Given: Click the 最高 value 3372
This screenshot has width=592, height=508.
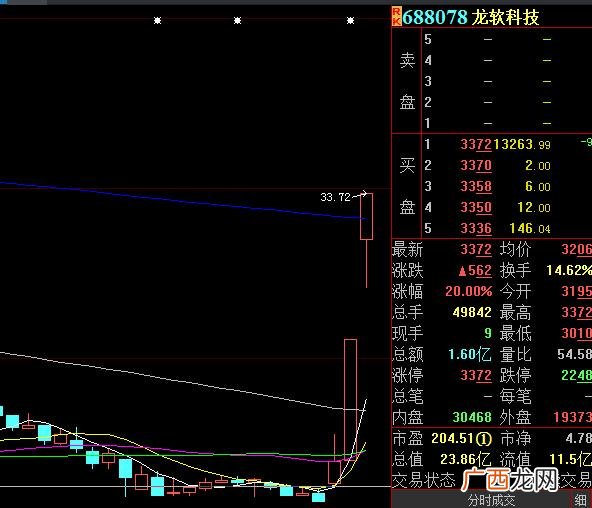Looking at the screenshot, I should click(577, 312).
